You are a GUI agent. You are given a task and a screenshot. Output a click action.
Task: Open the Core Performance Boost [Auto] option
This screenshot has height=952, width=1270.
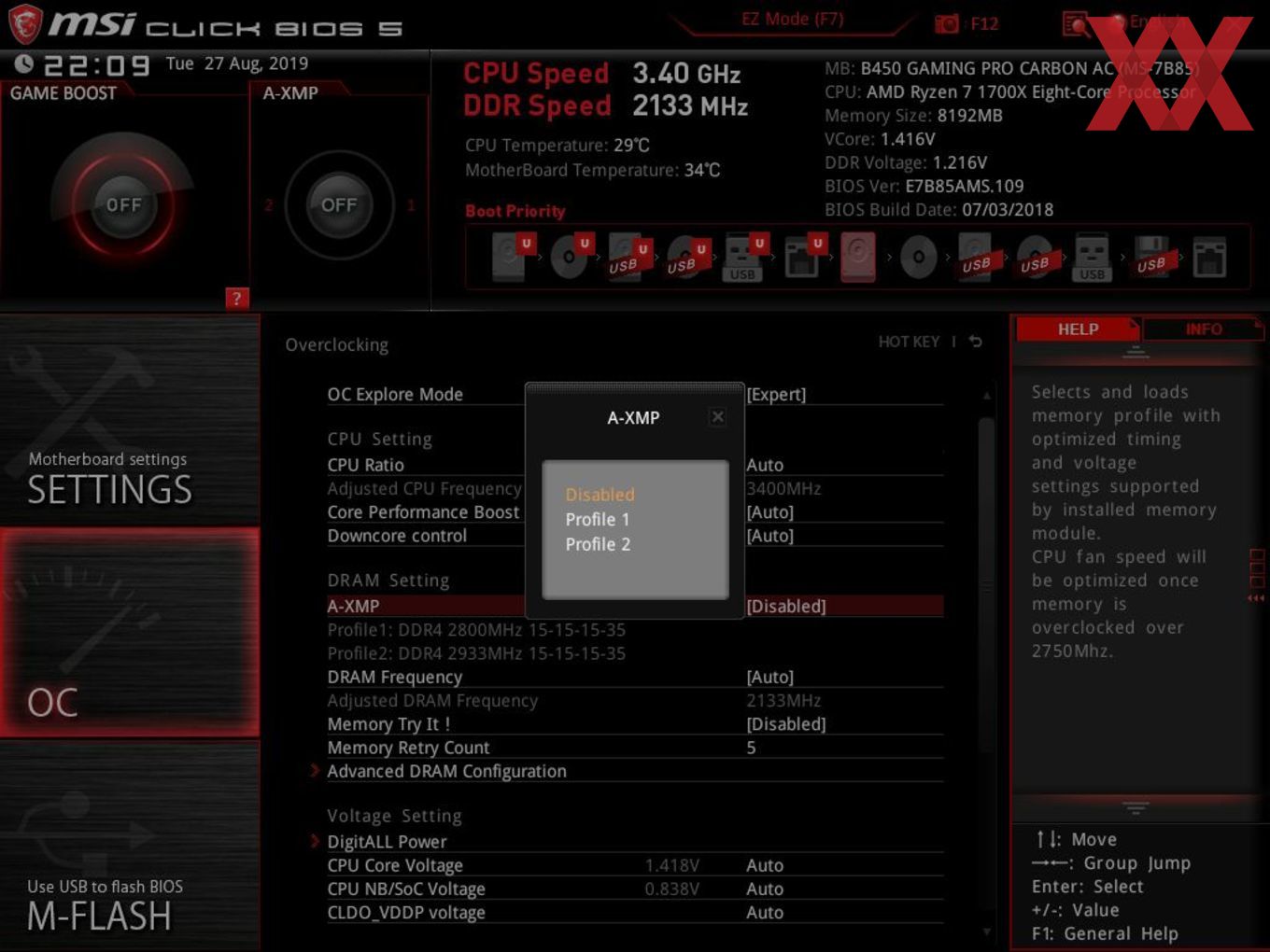click(x=769, y=512)
